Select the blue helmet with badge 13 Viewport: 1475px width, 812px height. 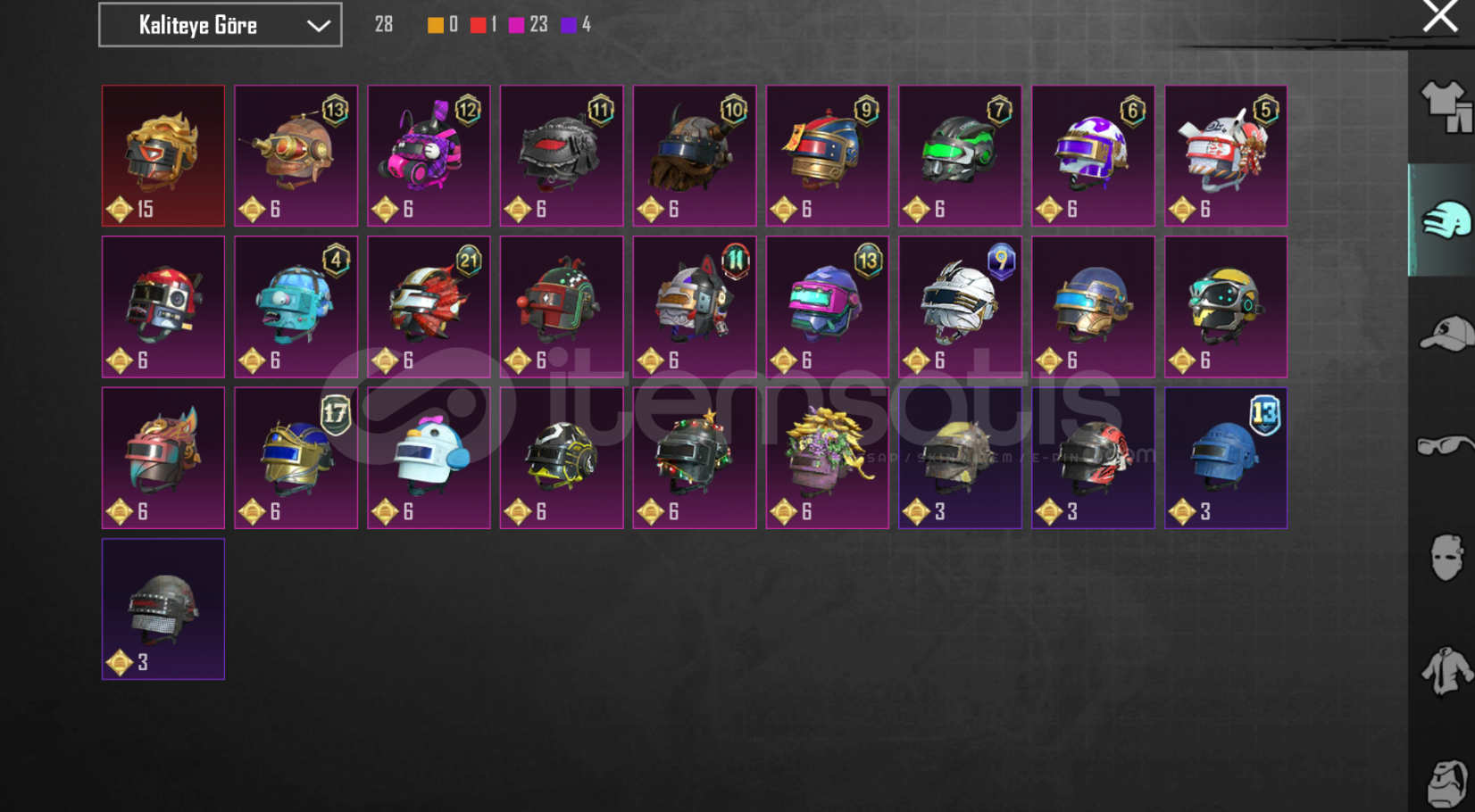click(1226, 458)
